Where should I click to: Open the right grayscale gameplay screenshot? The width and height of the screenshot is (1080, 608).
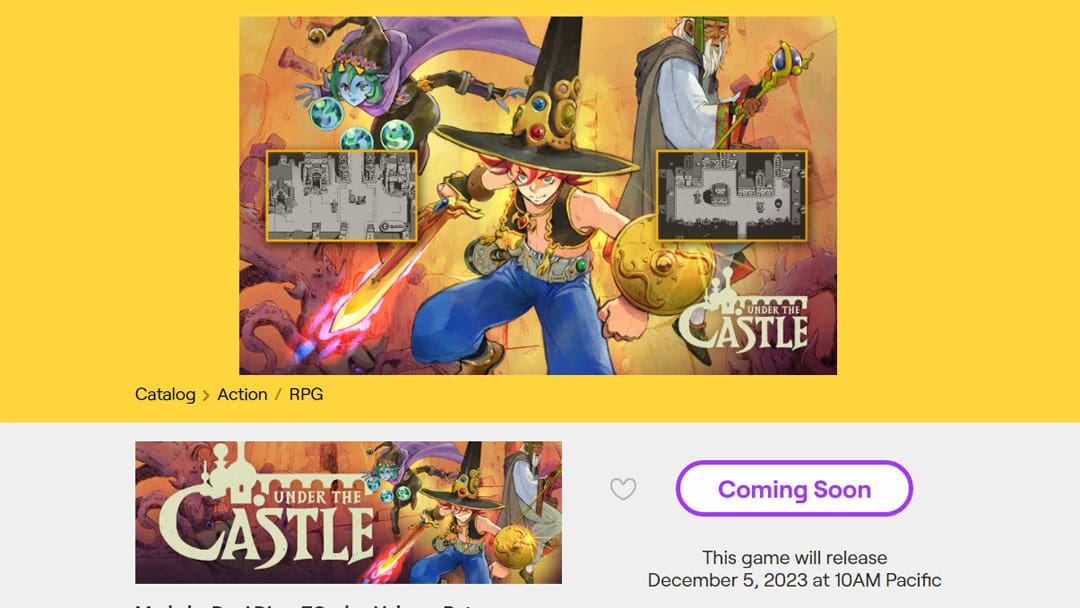click(x=731, y=196)
